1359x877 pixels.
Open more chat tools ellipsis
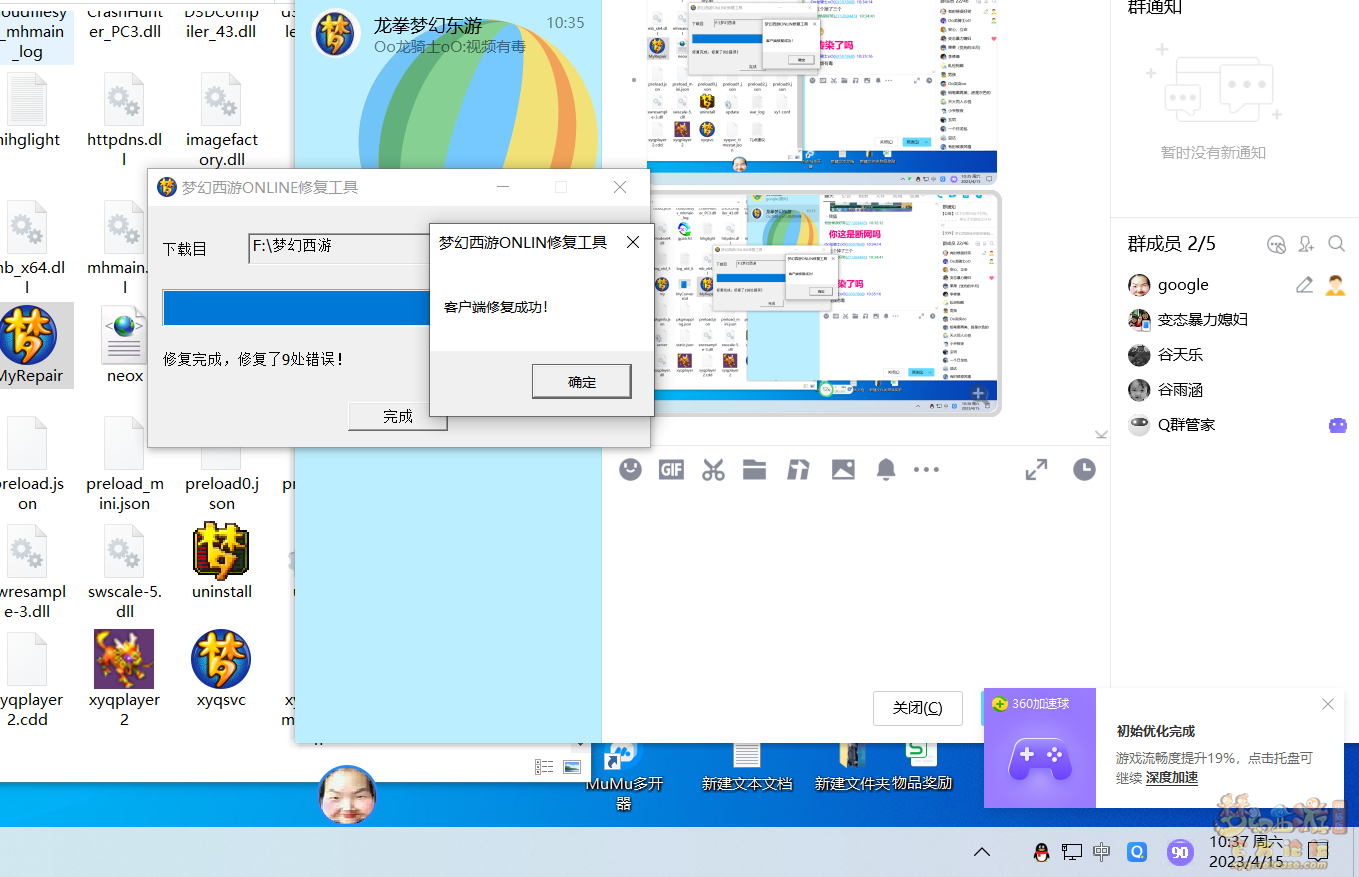tap(927, 469)
